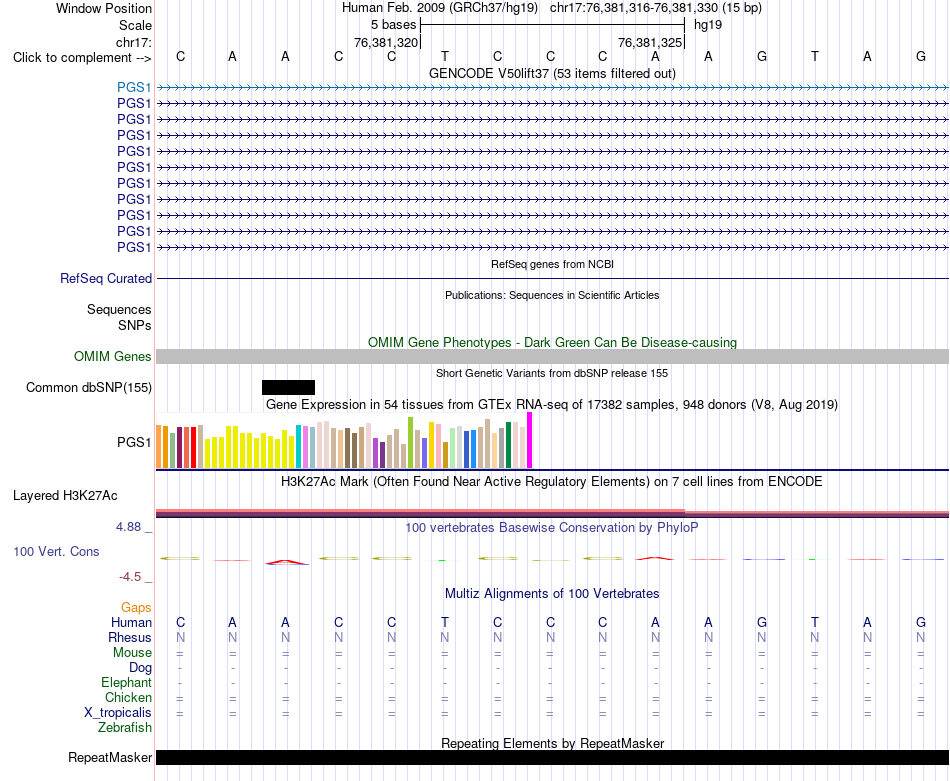Click the Gaps label in Multiz alignment
This screenshot has width=950, height=781.
(136, 607)
